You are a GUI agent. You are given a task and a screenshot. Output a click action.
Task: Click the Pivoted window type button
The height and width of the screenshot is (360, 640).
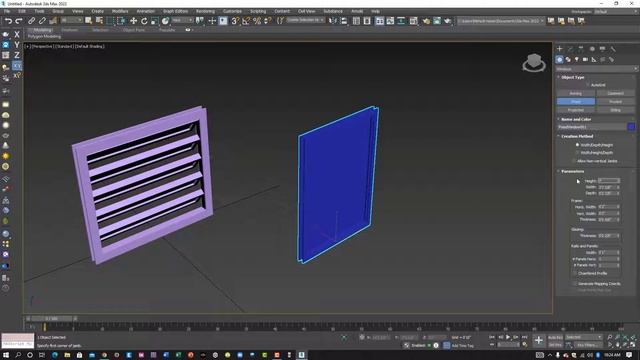click(x=615, y=102)
